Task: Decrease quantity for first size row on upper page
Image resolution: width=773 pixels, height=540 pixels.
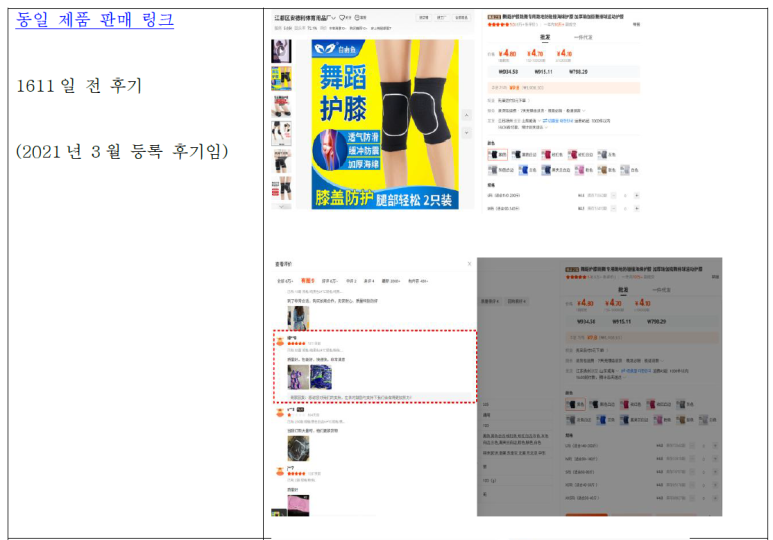Action: 614,196
